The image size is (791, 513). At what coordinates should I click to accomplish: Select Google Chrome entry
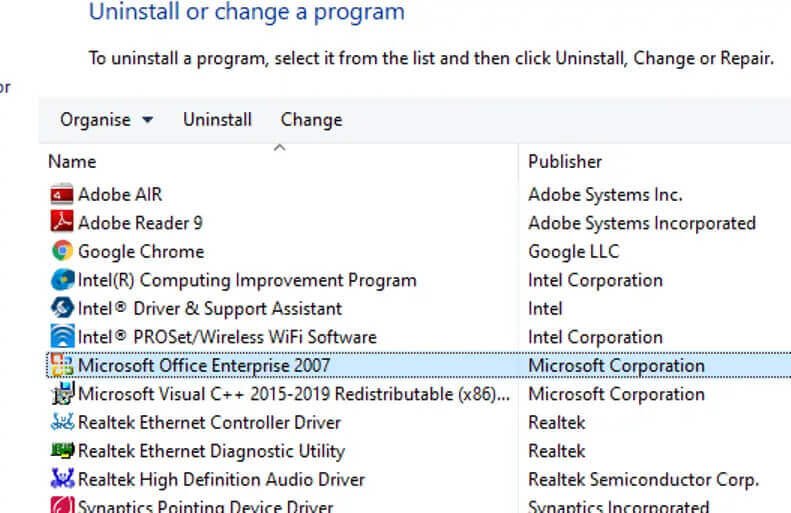(x=141, y=251)
